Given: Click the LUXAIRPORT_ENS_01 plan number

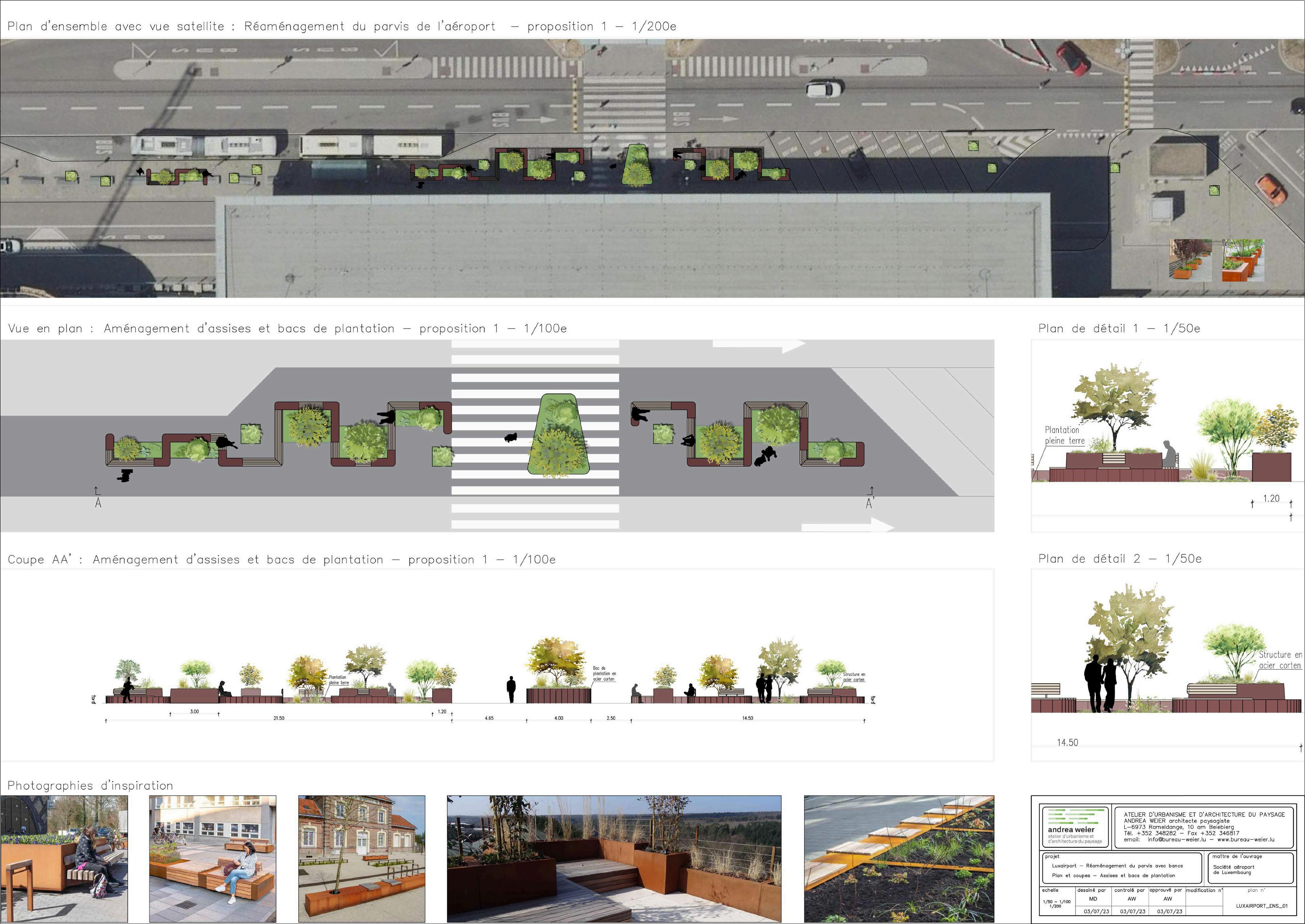Looking at the screenshot, I should point(1261,906).
